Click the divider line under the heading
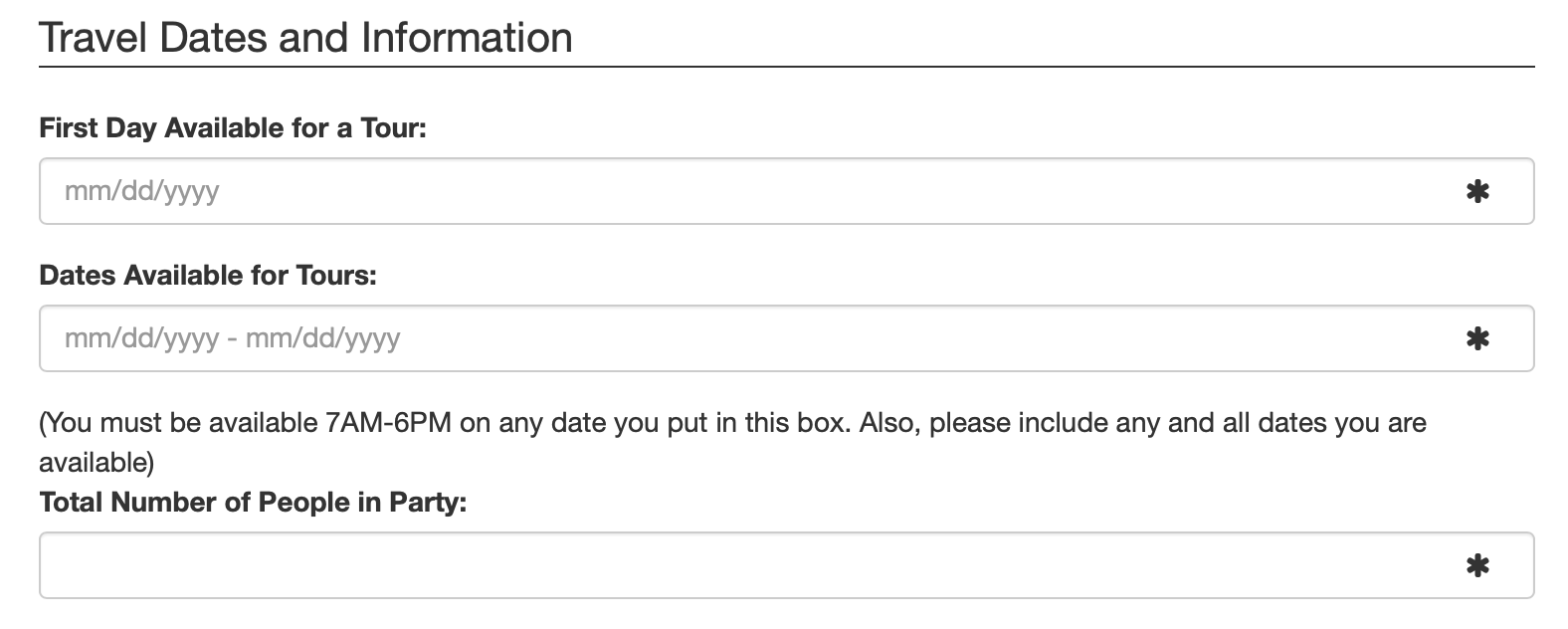This screenshot has height=629, width=1568. (786, 68)
